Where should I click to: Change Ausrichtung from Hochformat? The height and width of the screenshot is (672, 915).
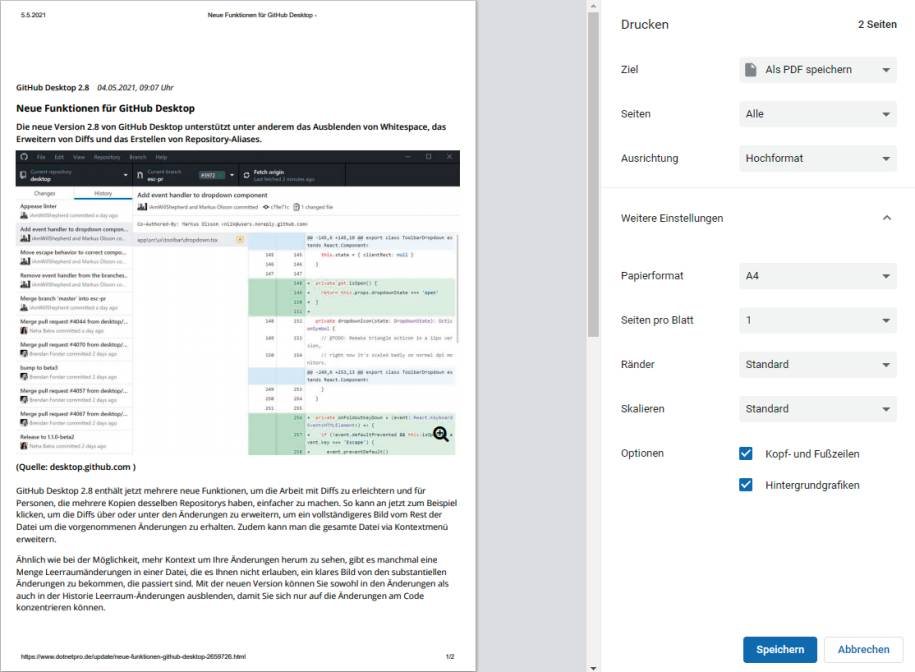pyautogui.click(x=818, y=158)
